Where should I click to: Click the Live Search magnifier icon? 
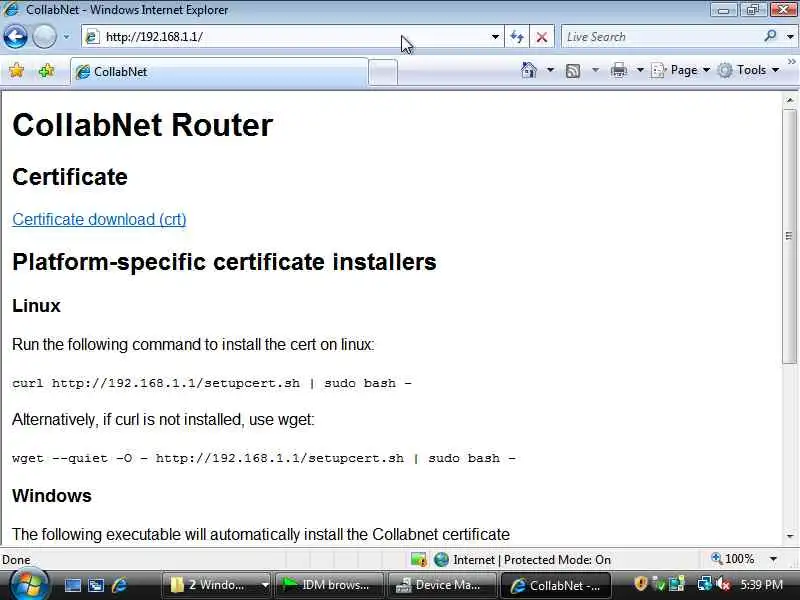(x=770, y=36)
